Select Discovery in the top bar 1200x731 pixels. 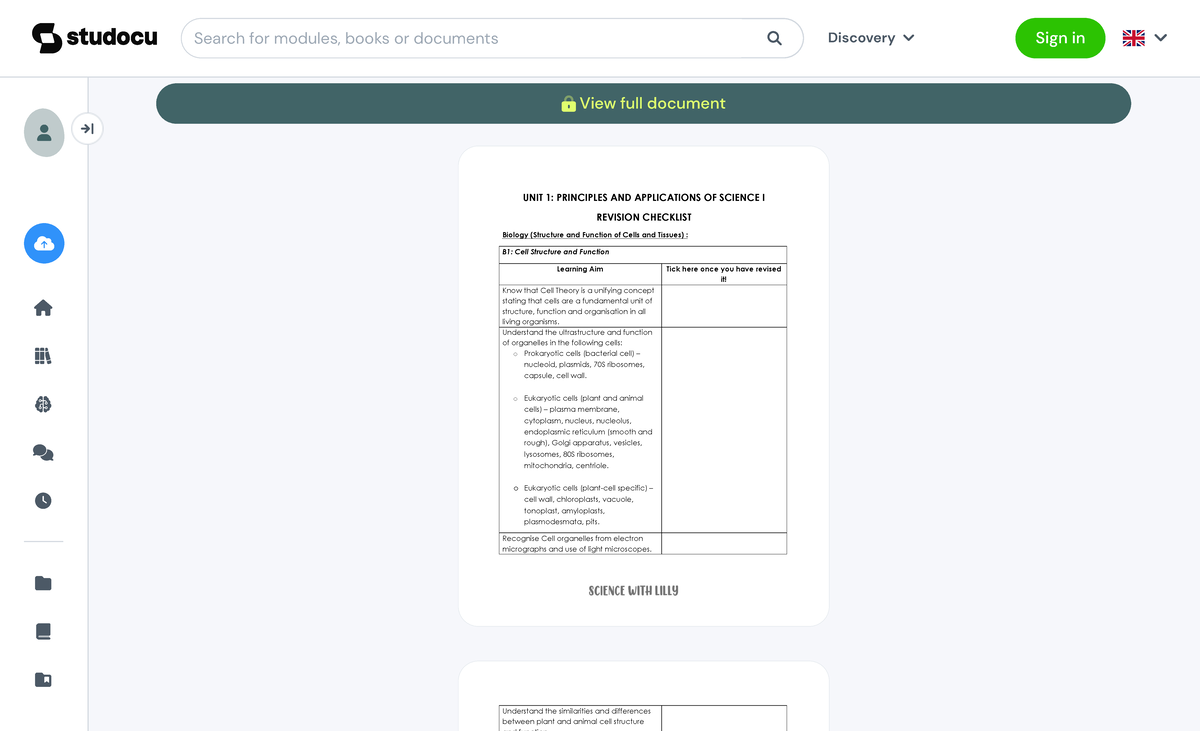862,37
